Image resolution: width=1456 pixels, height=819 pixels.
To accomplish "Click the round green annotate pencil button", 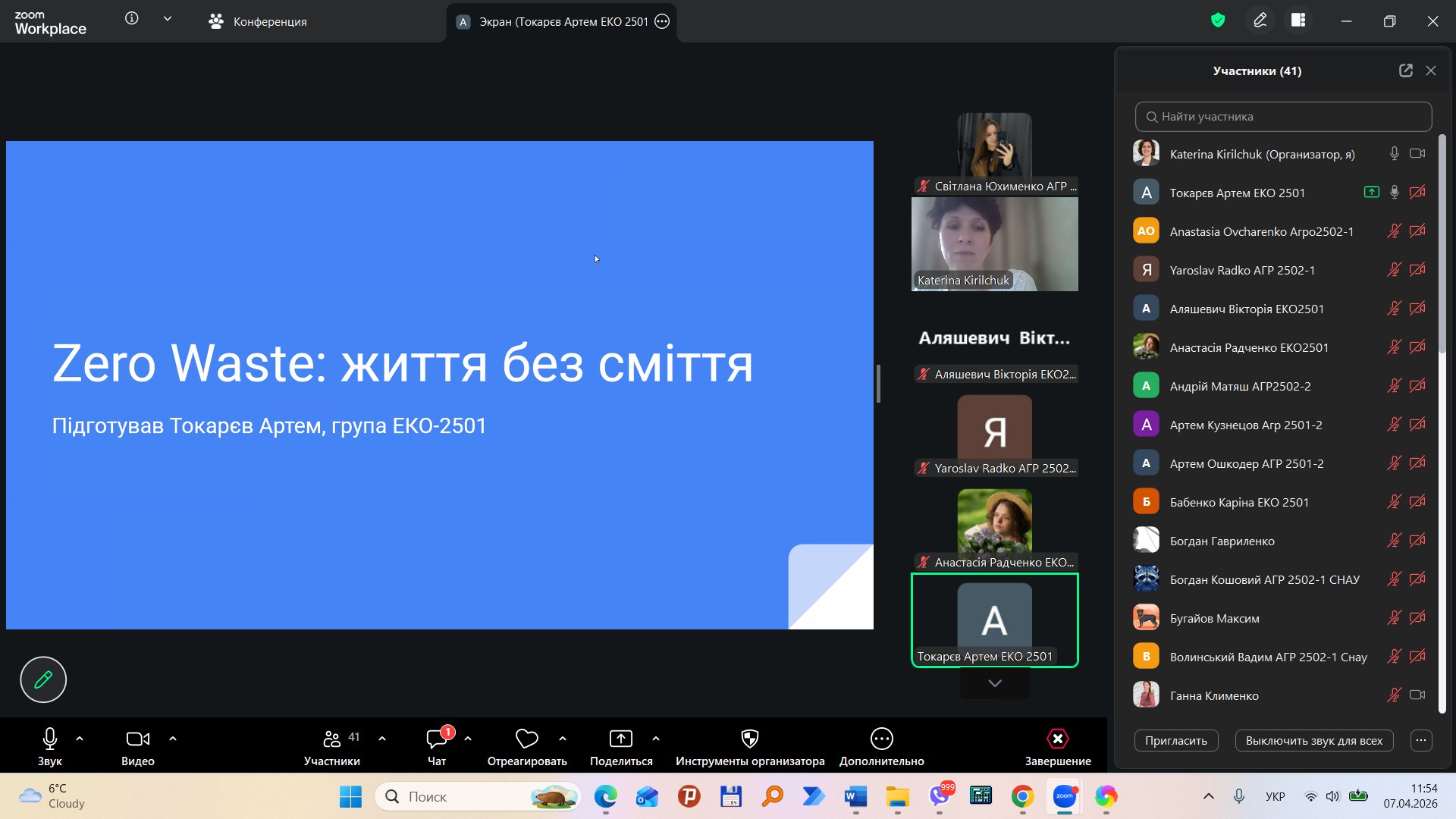I will [x=43, y=679].
